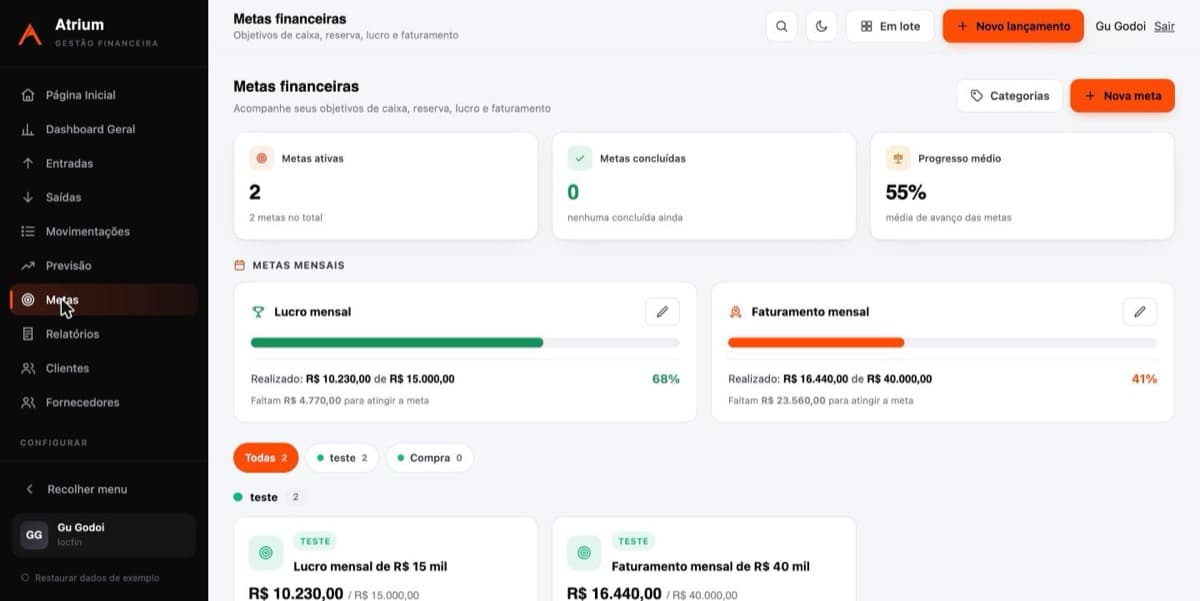Viewport: 1200px width, 601px height.
Task: Click the 68% progress value
Action: click(666, 379)
